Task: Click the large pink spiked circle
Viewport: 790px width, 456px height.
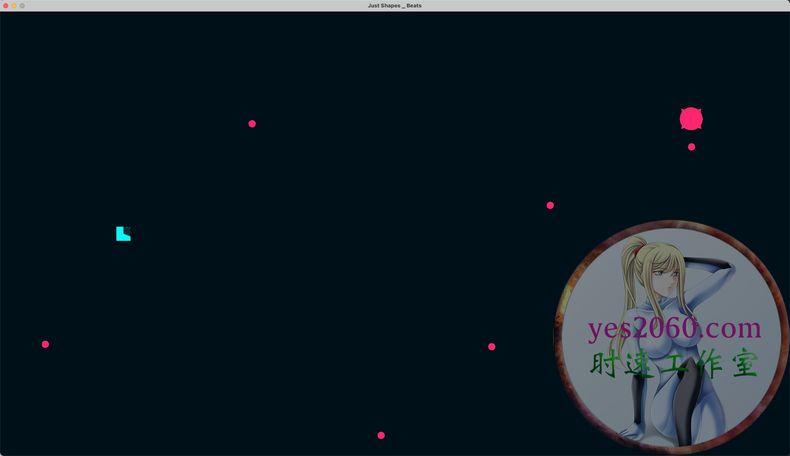Action: tap(691, 119)
